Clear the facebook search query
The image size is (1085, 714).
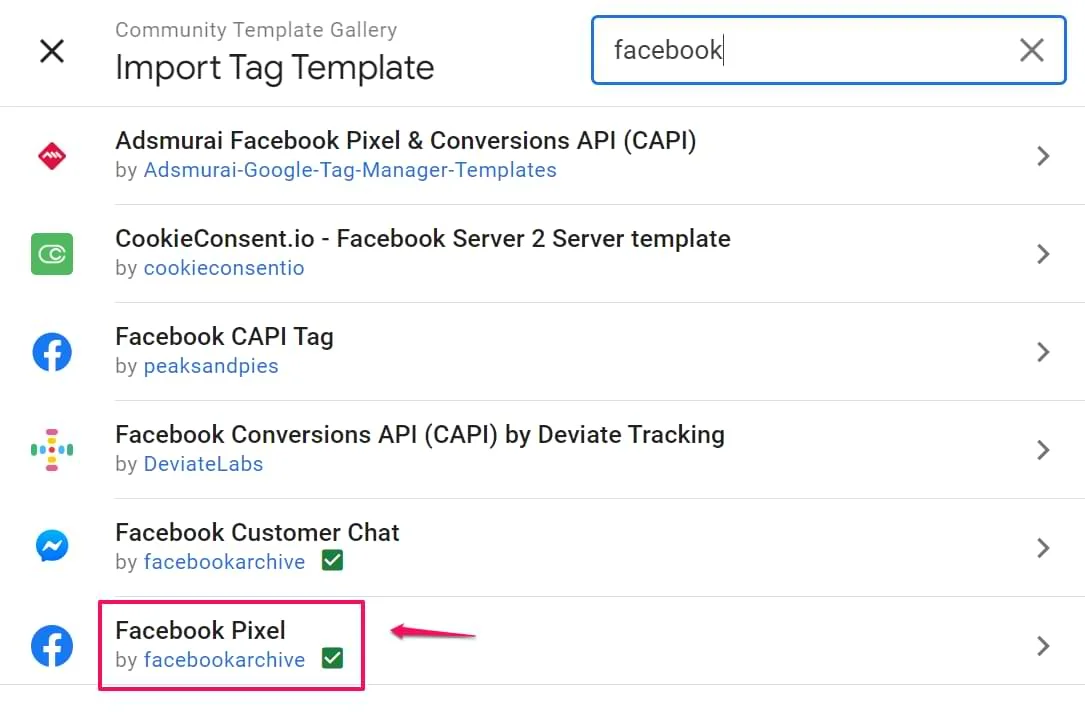tap(1031, 50)
